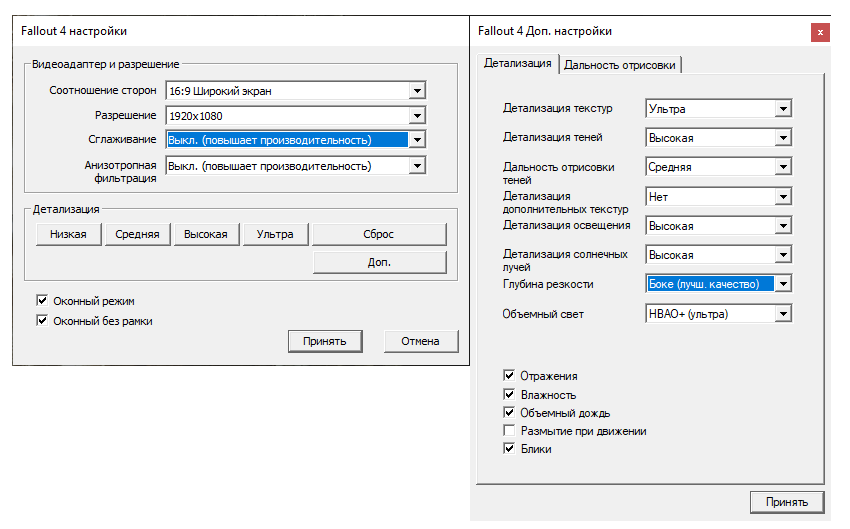
Task: Expand the Объемный свет HBAO+ dropdown
Action: (783, 314)
